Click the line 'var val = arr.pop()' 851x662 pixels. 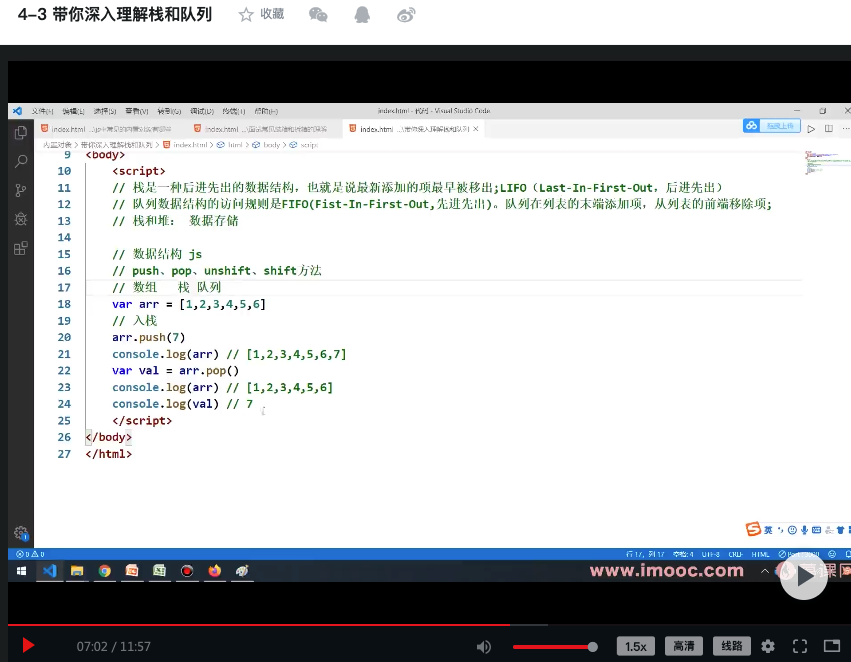point(175,371)
